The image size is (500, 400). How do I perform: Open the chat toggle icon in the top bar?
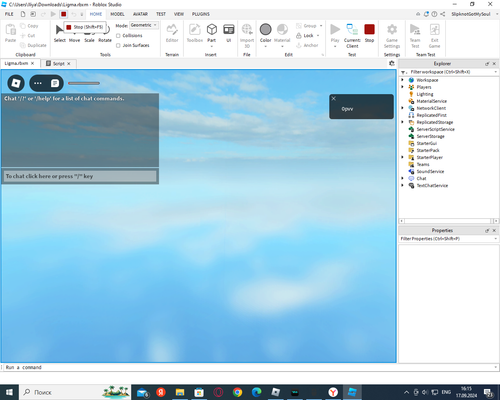(x=55, y=83)
